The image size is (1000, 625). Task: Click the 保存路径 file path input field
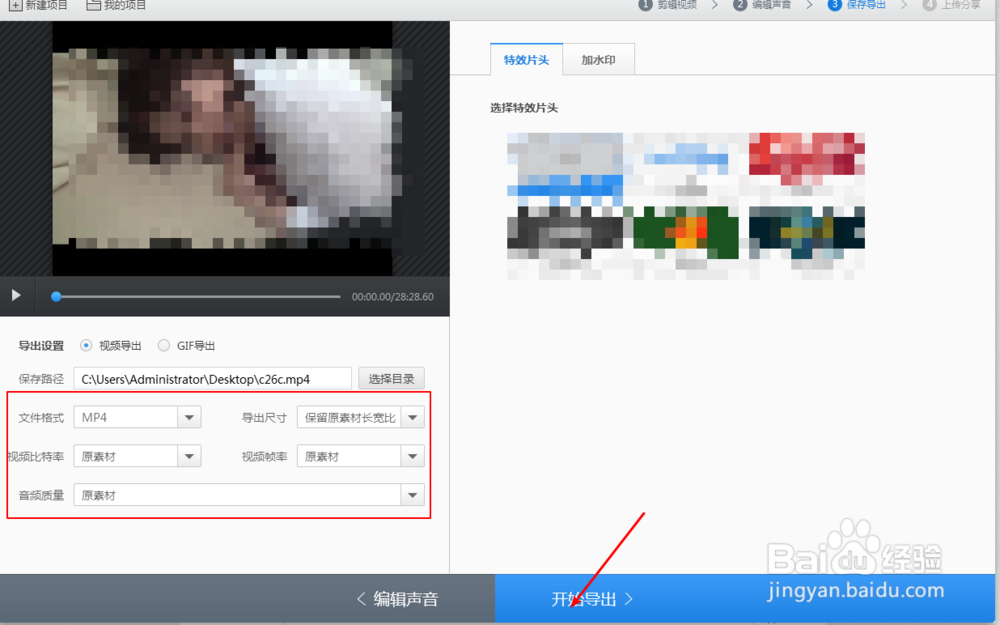pos(212,379)
